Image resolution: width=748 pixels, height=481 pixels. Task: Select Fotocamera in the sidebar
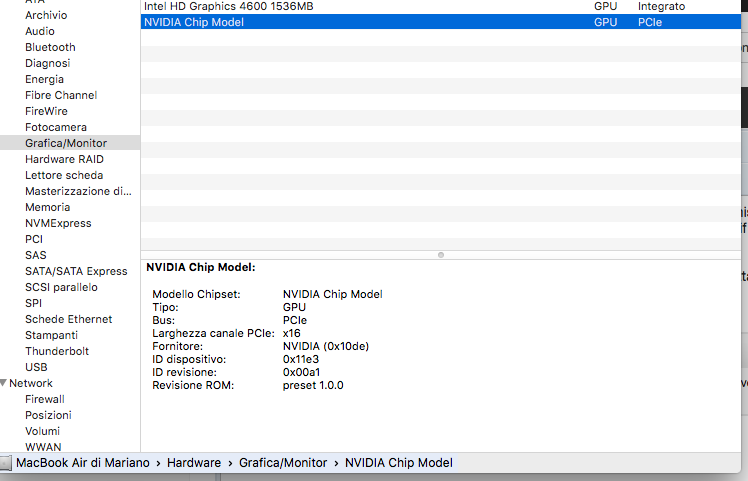click(x=56, y=127)
